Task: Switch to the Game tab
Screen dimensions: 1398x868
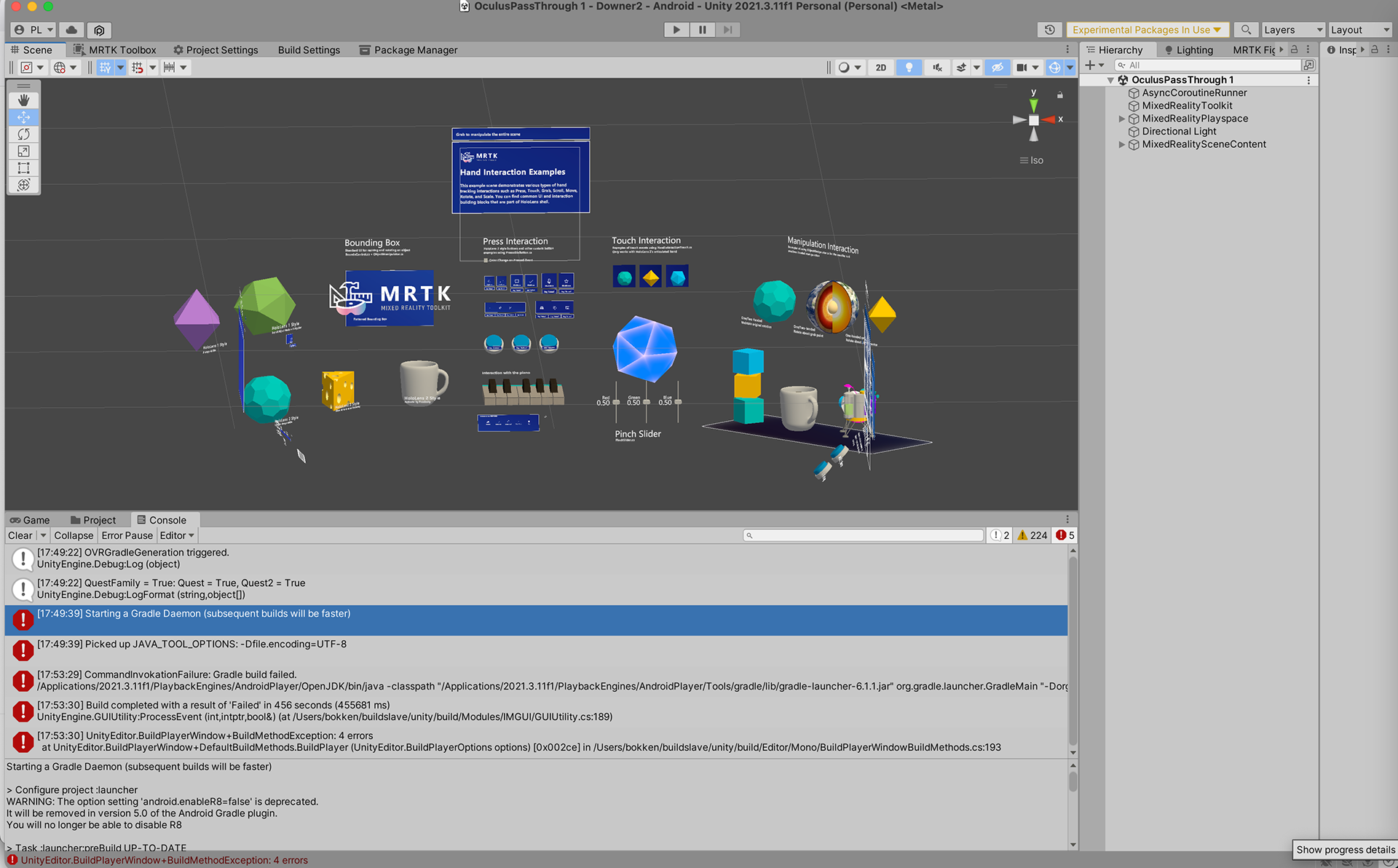Action: point(30,520)
